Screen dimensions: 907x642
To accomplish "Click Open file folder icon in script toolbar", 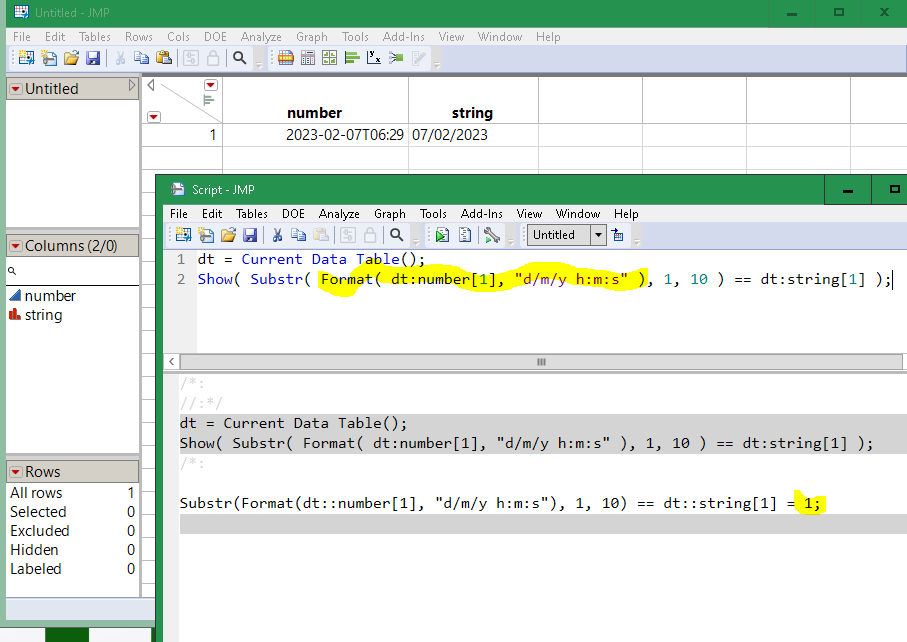I will point(228,235).
